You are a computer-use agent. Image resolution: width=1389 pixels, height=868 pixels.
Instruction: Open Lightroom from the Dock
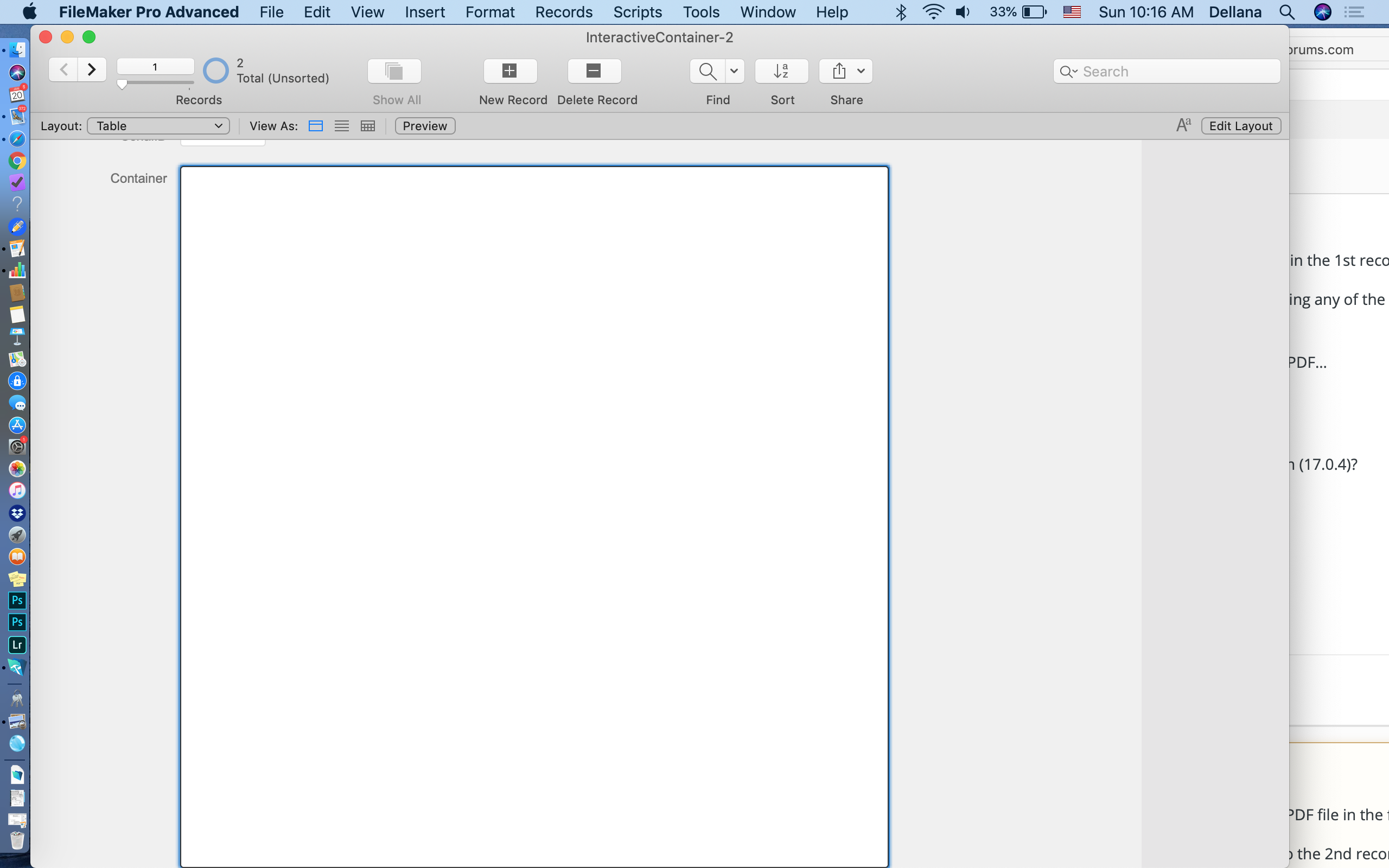17,644
